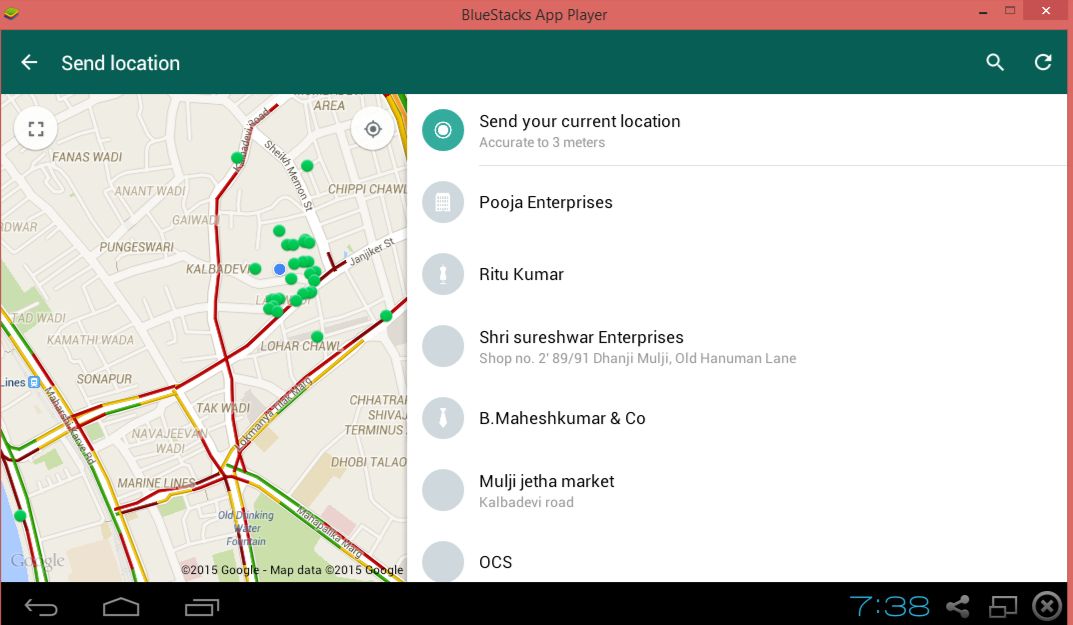The width and height of the screenshot is (1073, 625).
Task: Expand the map to fullscreen
Action: click(x=36, y=129)
